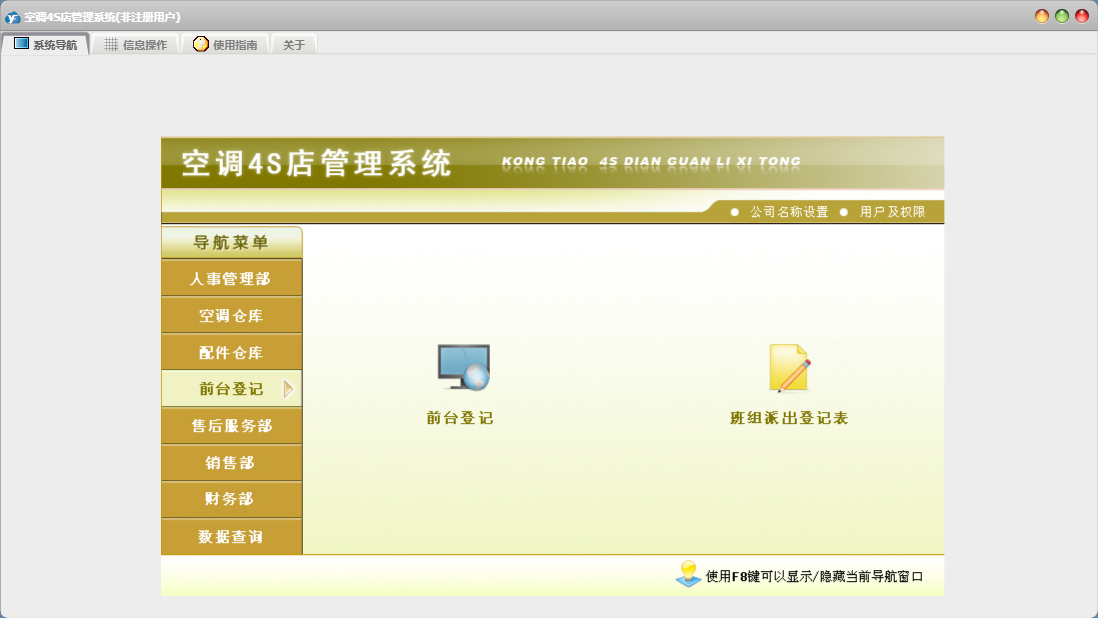The height and width of the screenshot is (618, 1098).
Task: Open the 班组派出登记表 notepad icon
Action: [x=789, y=367]
